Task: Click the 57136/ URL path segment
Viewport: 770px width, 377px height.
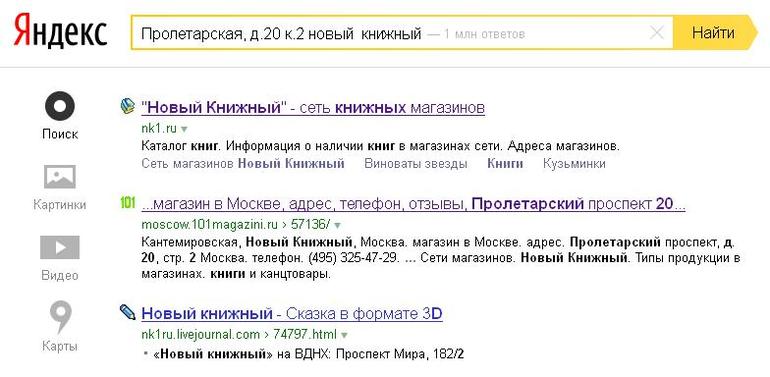Action: (310, 225)
